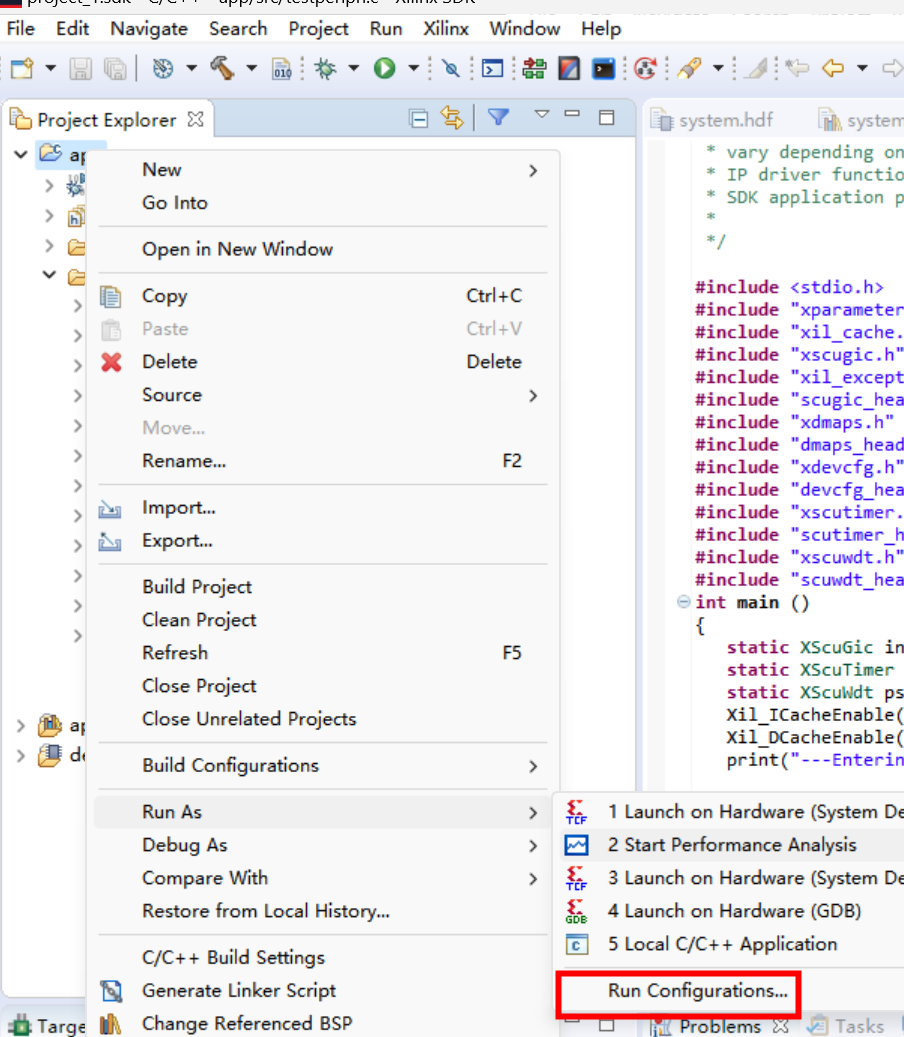The height and width of the screenshot is (1037, 904).
Task: Click the black XSCT console toolbar icon
Action: [604, 68]
